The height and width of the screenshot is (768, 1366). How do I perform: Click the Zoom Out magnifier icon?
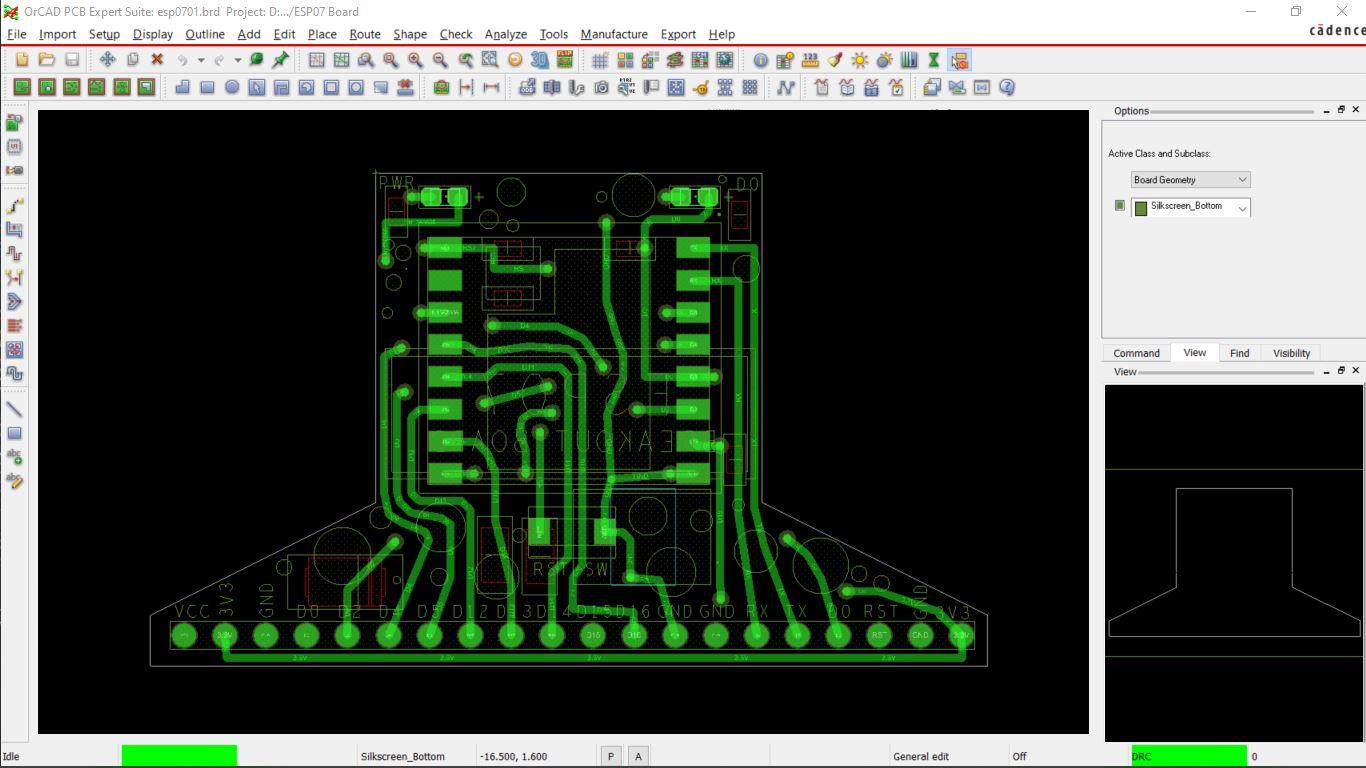click(x=440, y=60)
